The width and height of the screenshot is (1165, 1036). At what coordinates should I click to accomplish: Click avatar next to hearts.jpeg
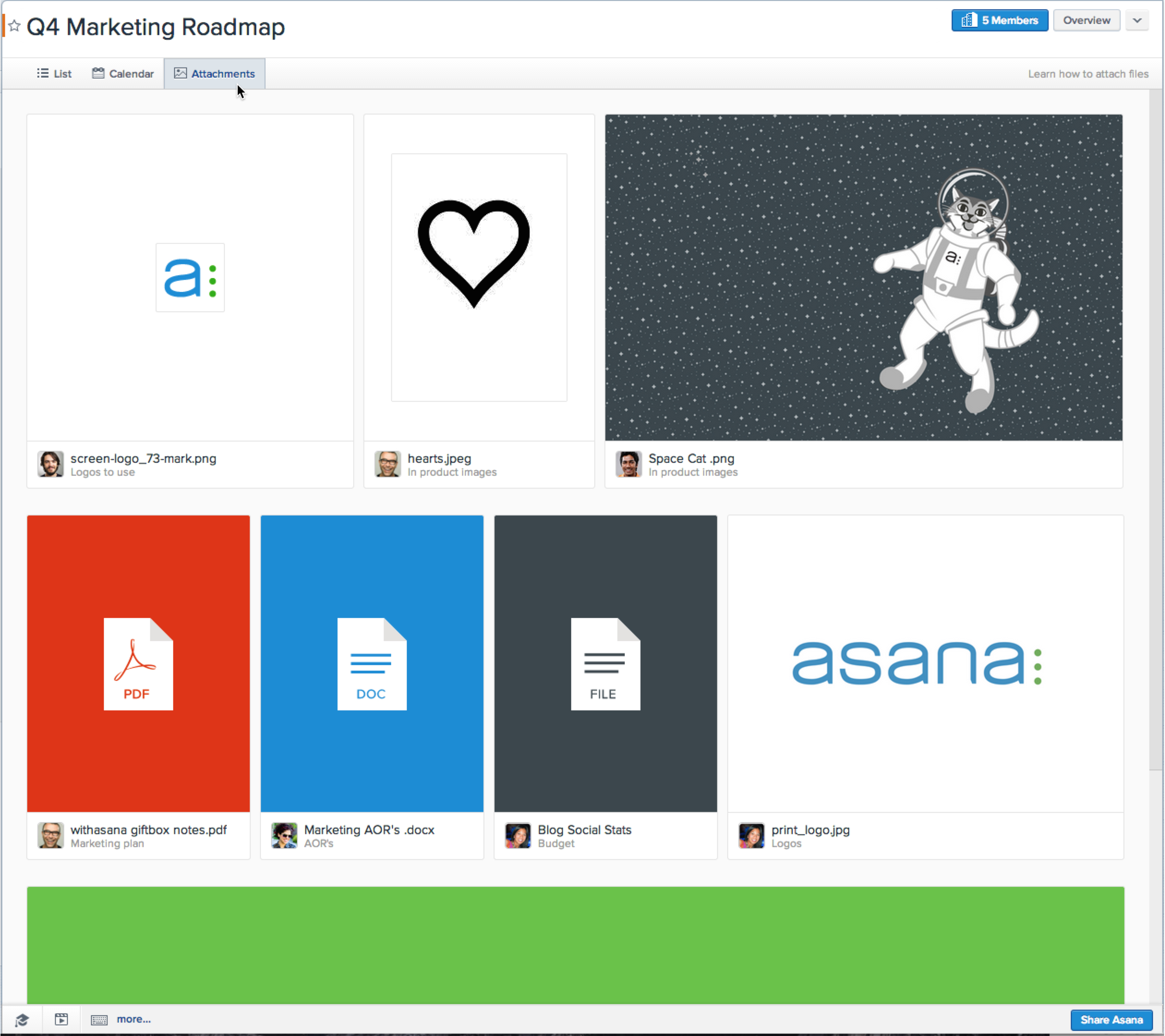click(387, 464)
